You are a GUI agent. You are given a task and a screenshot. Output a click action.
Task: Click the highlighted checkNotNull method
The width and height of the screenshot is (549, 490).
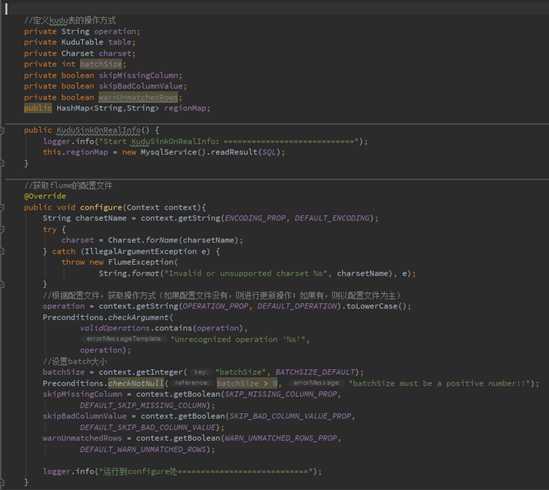(136, 384)
